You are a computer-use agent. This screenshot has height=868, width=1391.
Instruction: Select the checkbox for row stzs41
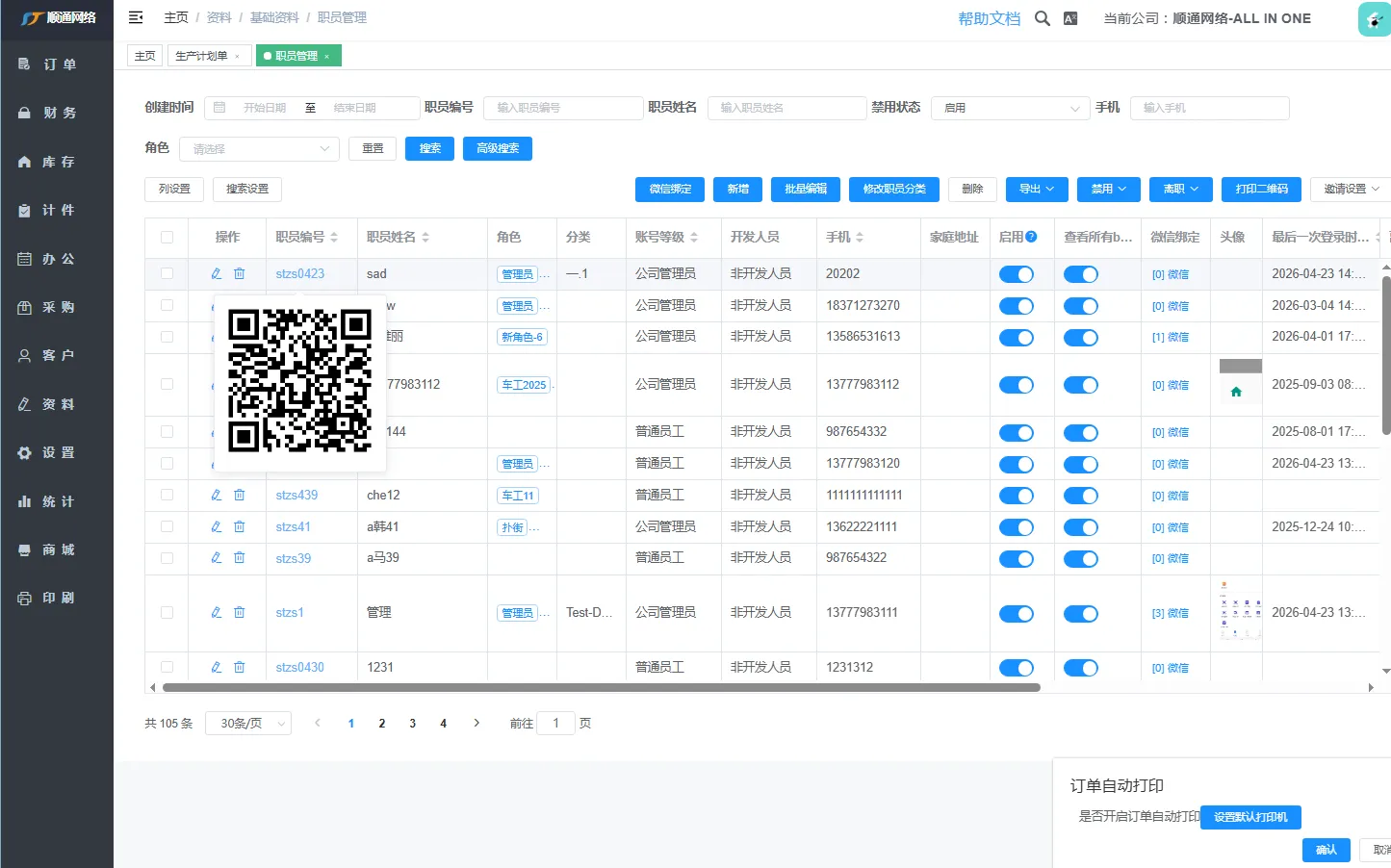point(167,527)
